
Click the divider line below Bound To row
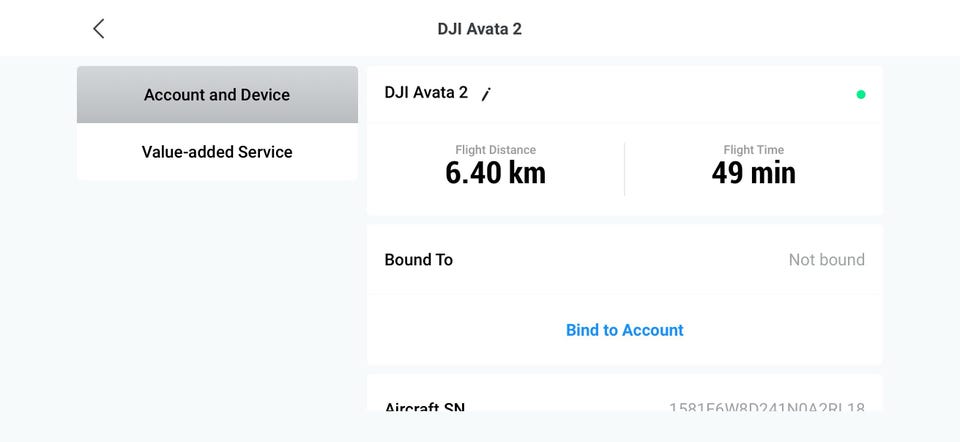click(624, 293)
